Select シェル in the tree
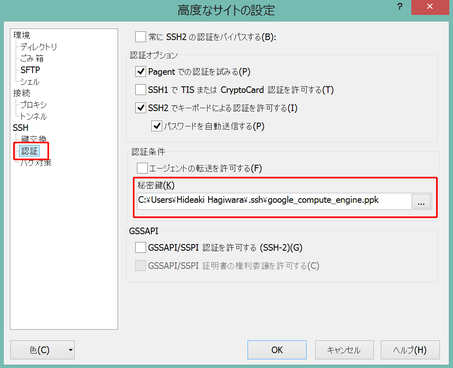This screenshot has width=453, height=368. [x=30, y=82]
